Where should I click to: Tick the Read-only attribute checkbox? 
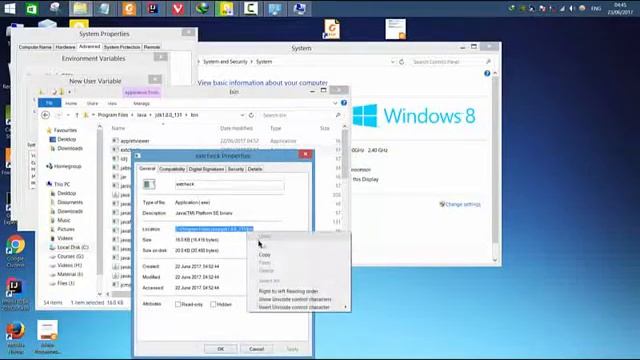[x=178, y=304]
